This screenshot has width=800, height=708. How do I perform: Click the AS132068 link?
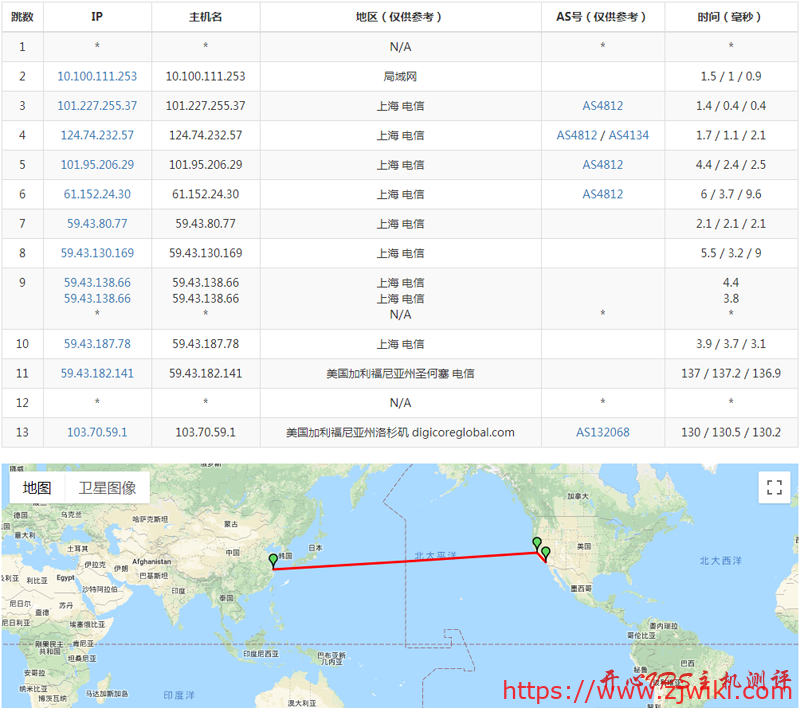click(602, 433)
